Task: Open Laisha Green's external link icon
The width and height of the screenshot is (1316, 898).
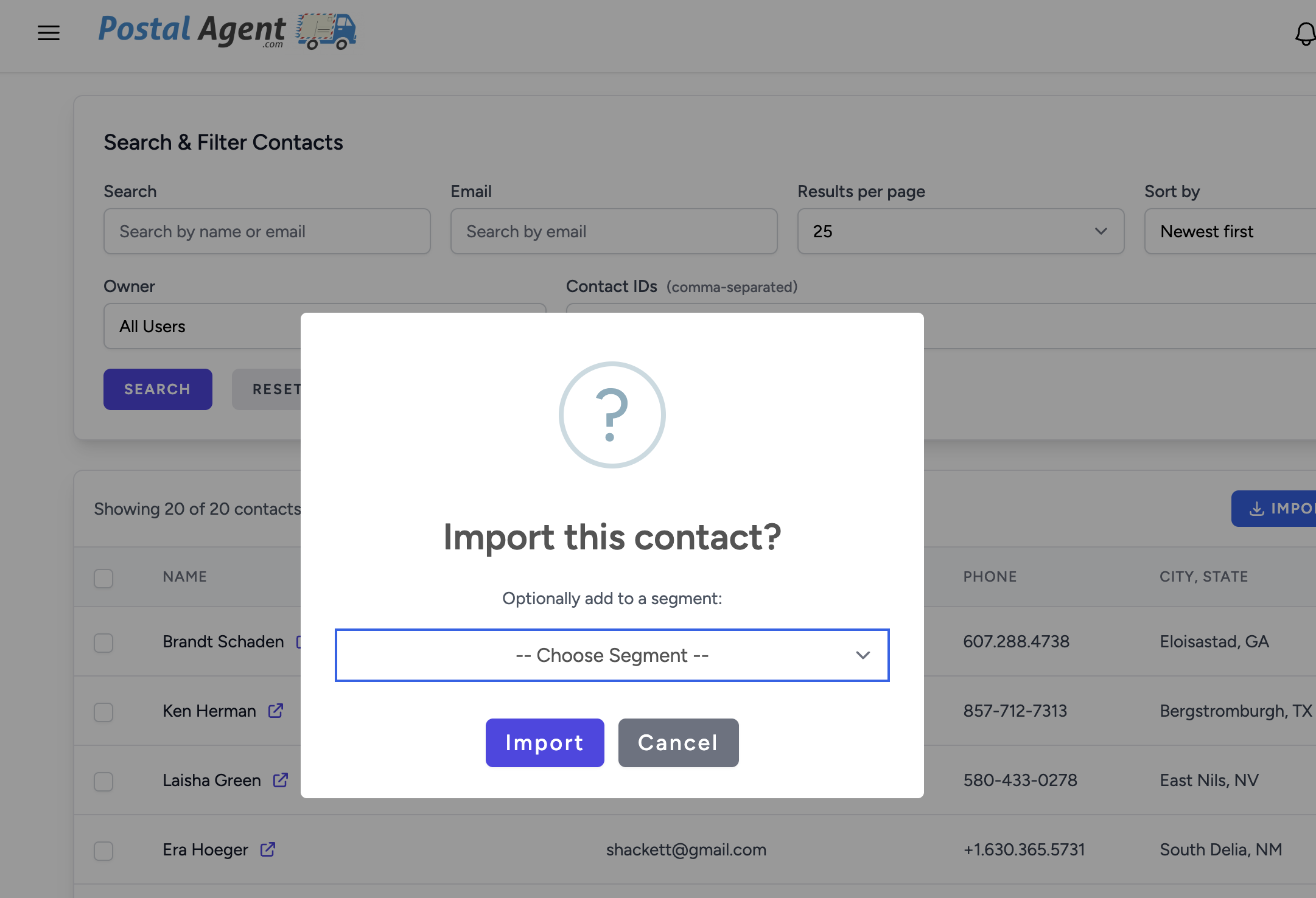Action: coord(281,780)
